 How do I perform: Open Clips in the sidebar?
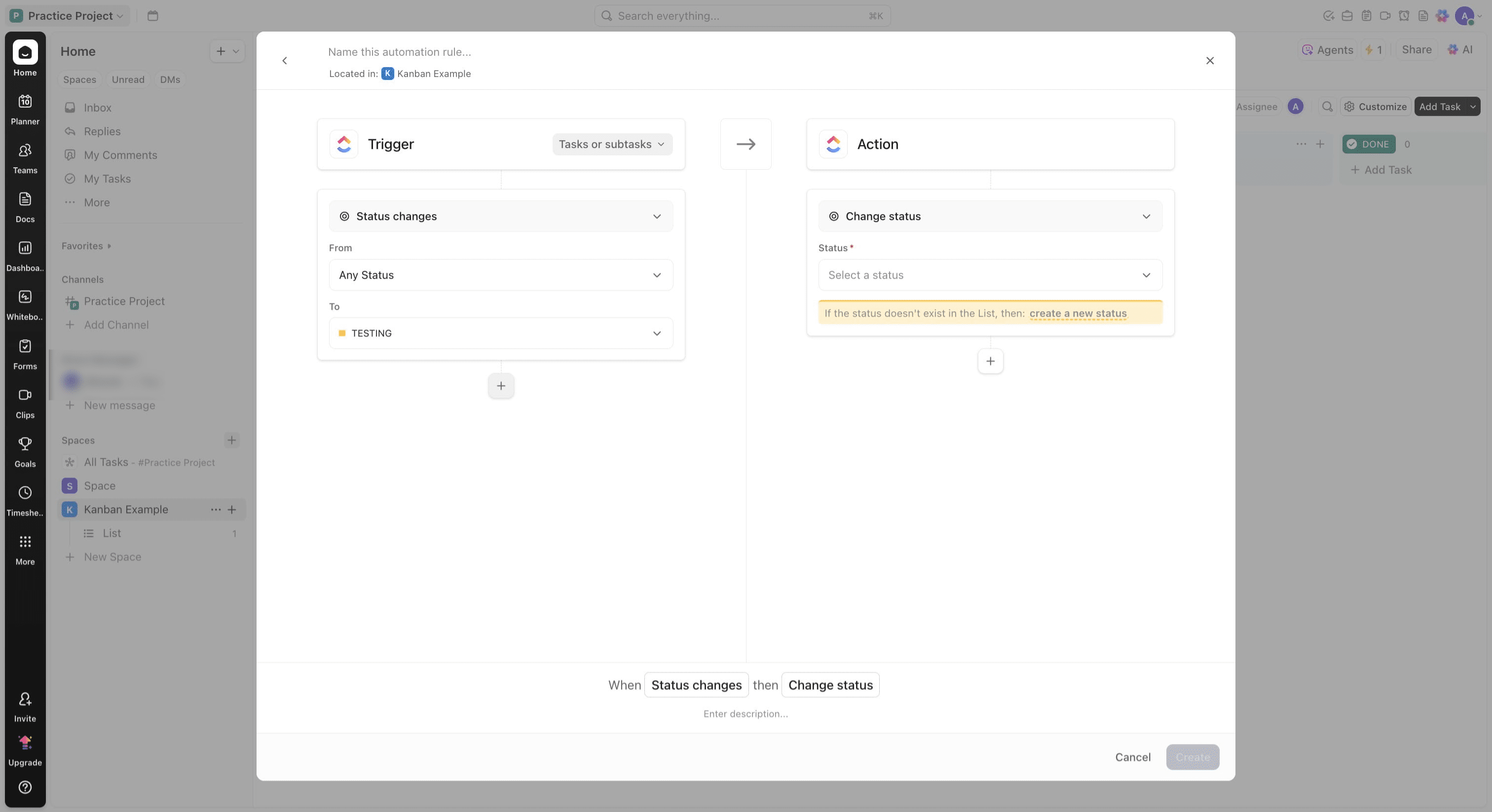pyautogui.click(x=25, y=403)
